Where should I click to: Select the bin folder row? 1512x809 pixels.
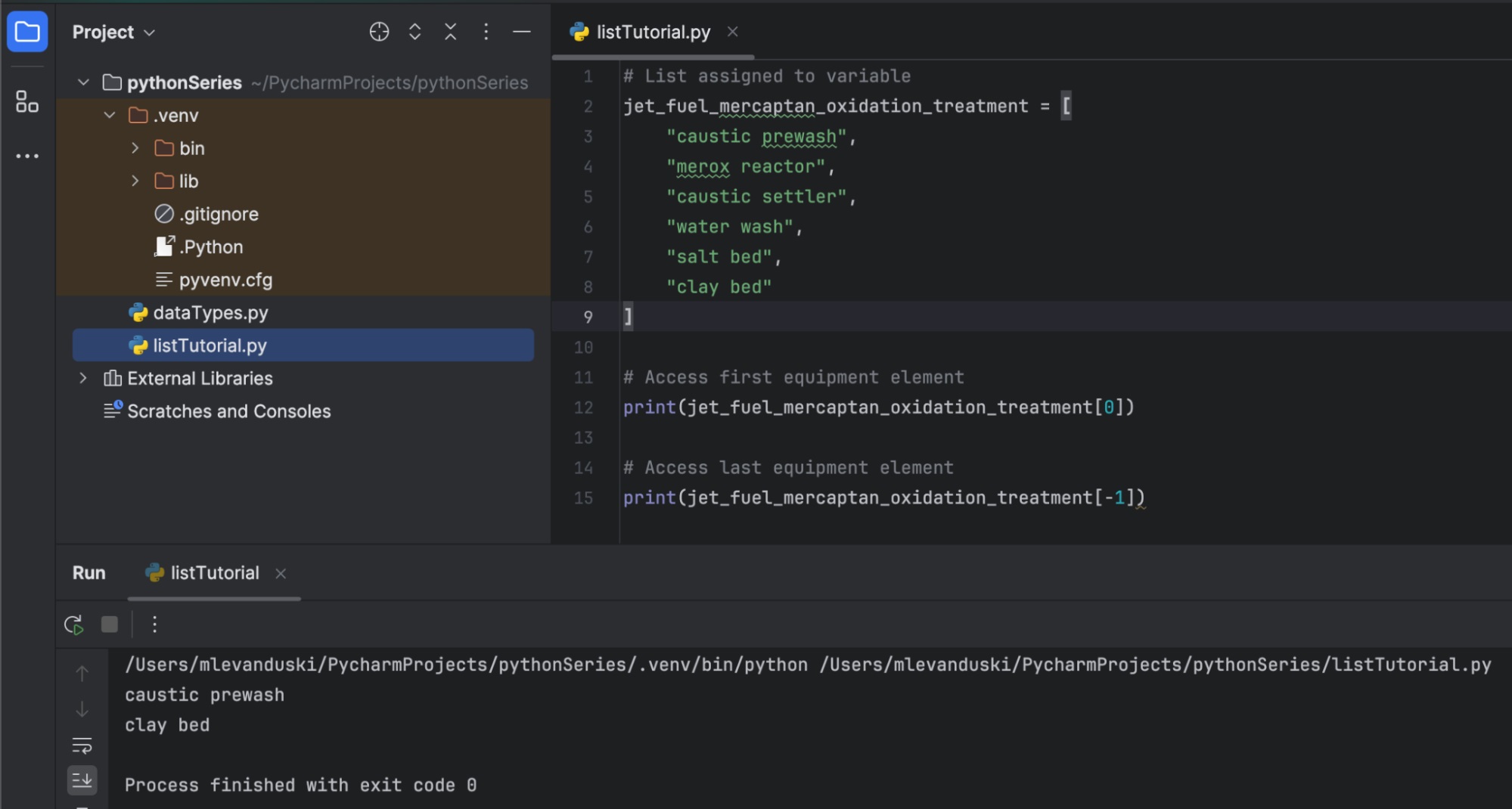point(303,148)
